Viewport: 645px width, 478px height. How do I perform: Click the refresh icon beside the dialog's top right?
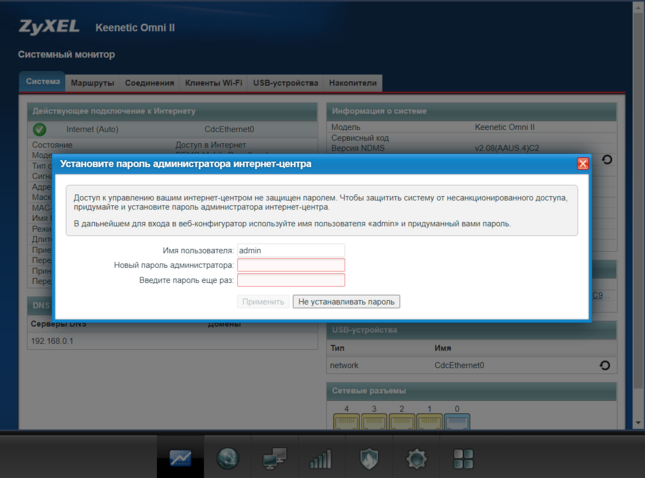pyautogui.click(x=607, y=159)
